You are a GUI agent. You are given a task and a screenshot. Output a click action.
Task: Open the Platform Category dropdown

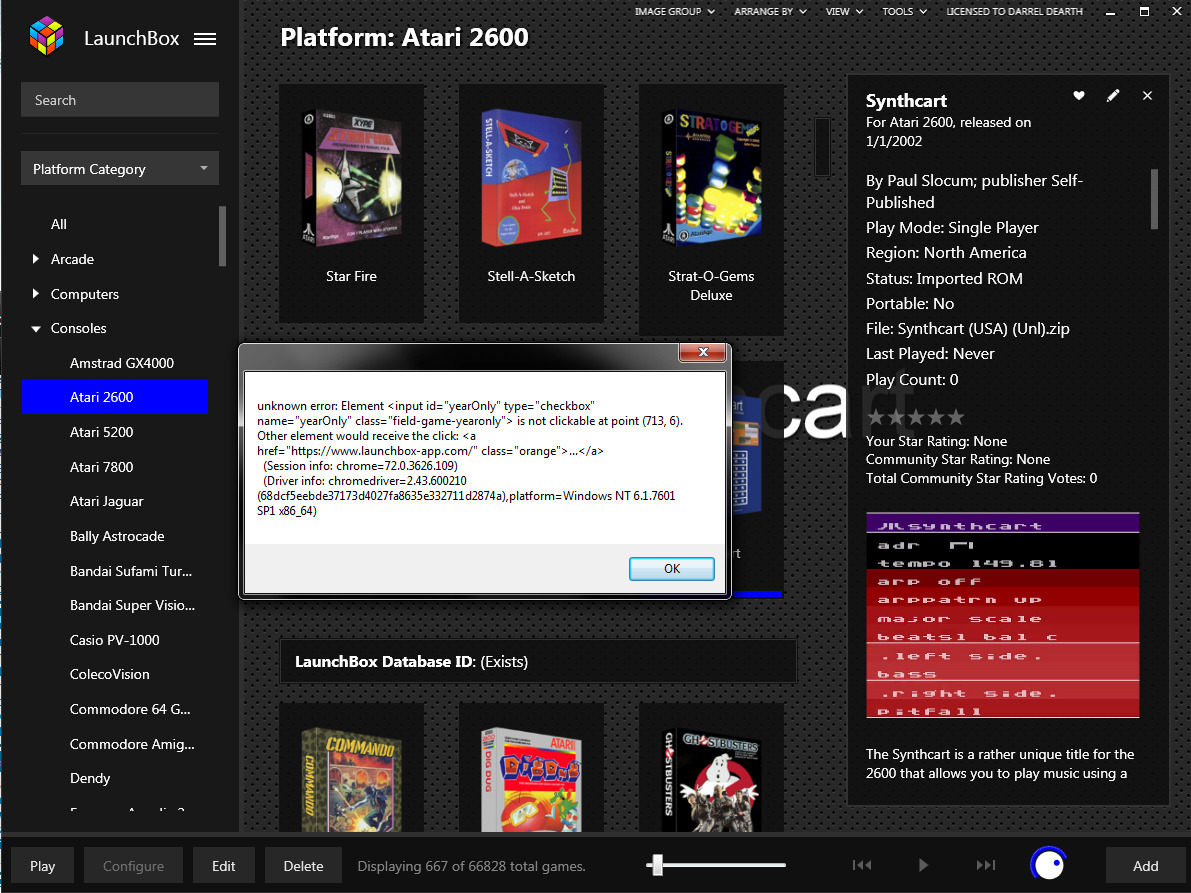(120, 169)
